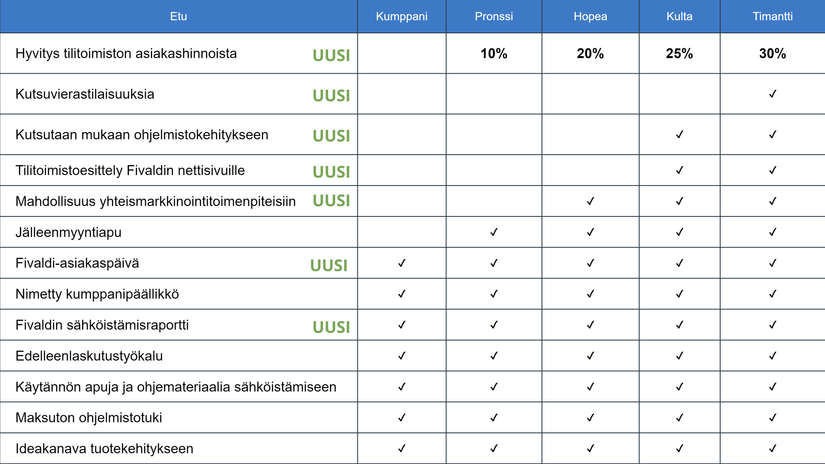825x464 pixels.
Task: Click the Pronssi column header
Action: (x=494, y=17)
